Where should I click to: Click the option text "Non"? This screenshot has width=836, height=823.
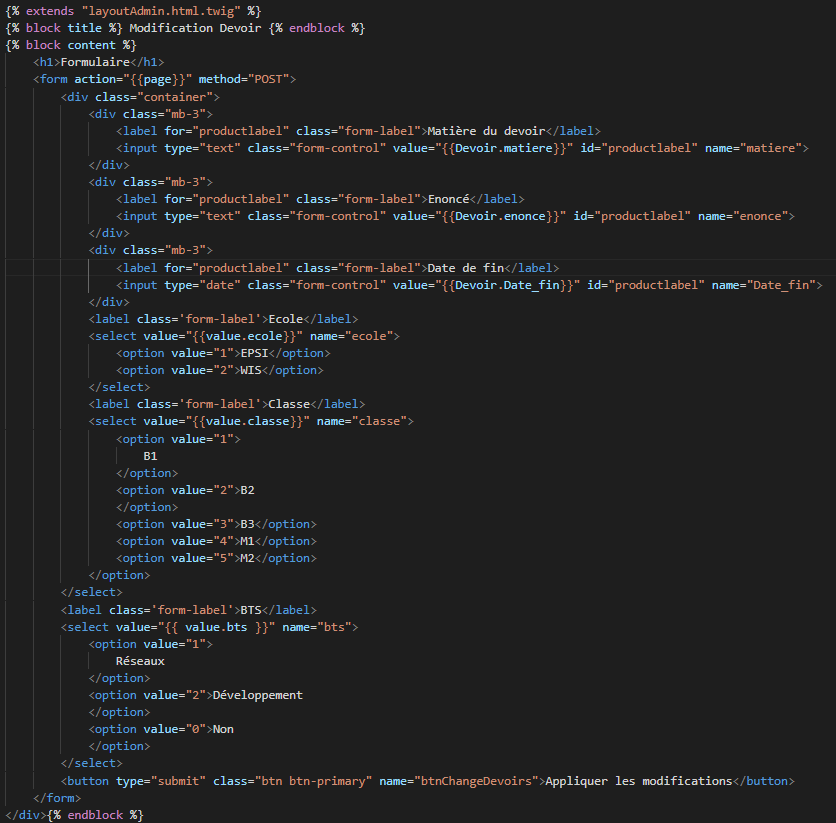223,730
